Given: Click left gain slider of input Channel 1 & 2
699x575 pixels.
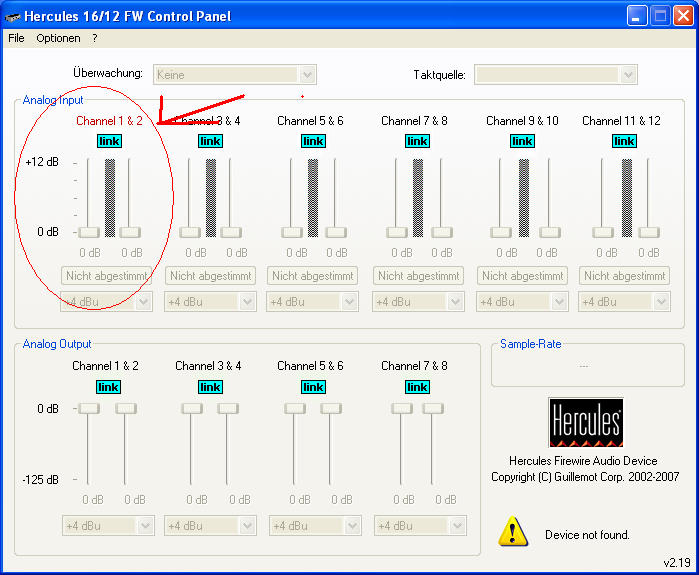Looking at the screenshot, I should pyautogui.click(x=89, y=232).
